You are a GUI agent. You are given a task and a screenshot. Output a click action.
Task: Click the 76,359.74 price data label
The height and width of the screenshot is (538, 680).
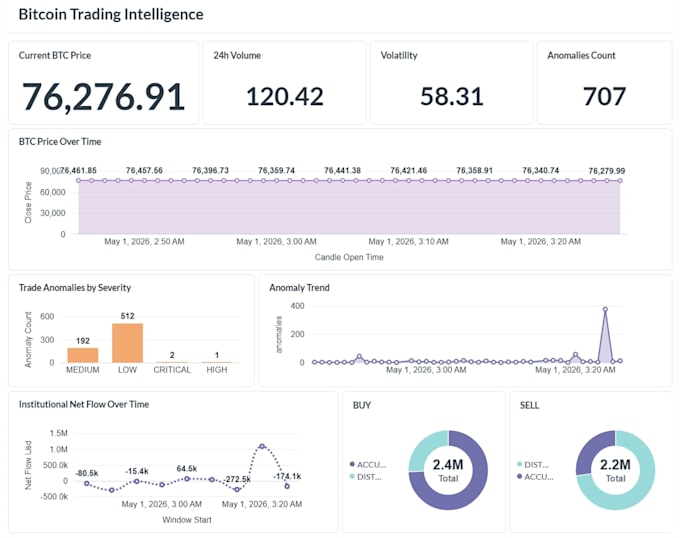click(x=276, y=170)
